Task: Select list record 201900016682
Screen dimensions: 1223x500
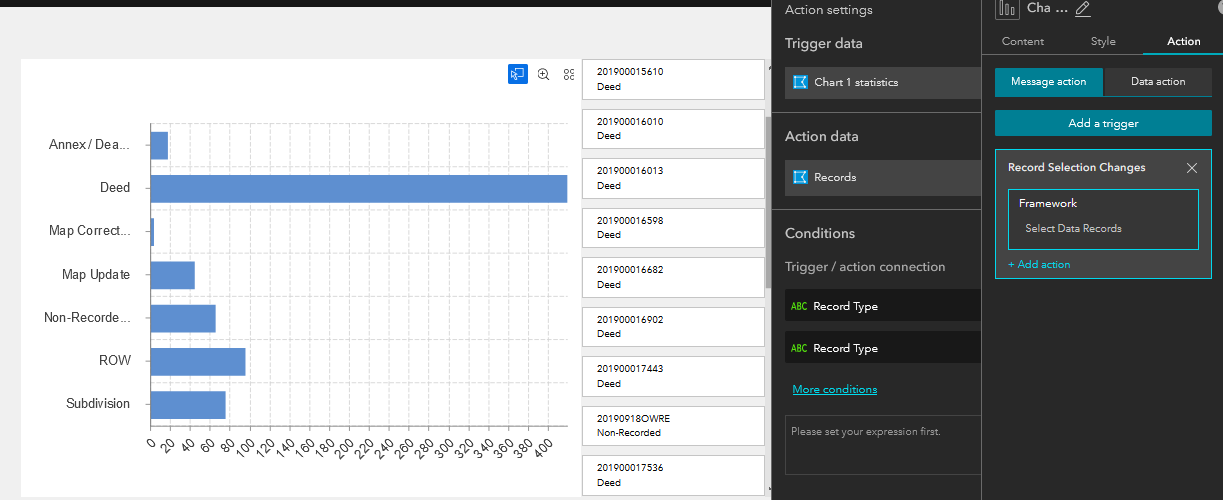Action: pos(673,277)
